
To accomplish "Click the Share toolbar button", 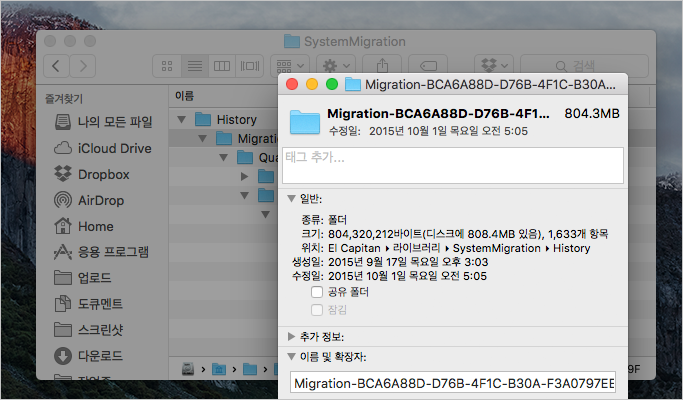I will pos(382,66).
